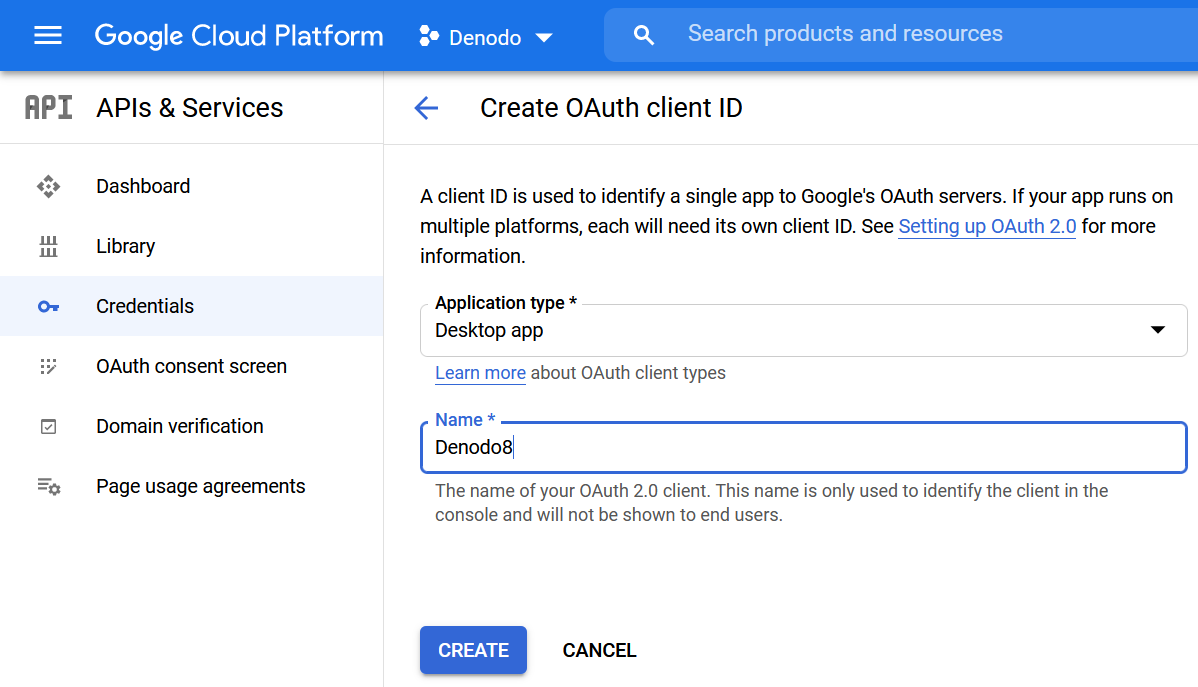This screenshot has width=1198, height=687.
Task: Click the OAuth consent screen icon
Action: [48, 366]
